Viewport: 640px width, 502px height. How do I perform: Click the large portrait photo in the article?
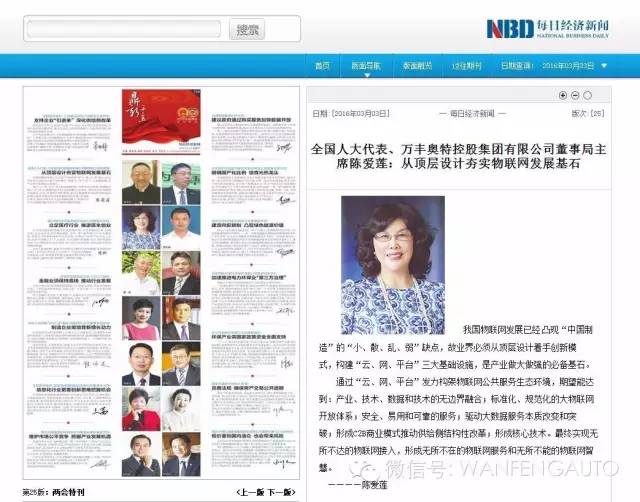(393, 265)
